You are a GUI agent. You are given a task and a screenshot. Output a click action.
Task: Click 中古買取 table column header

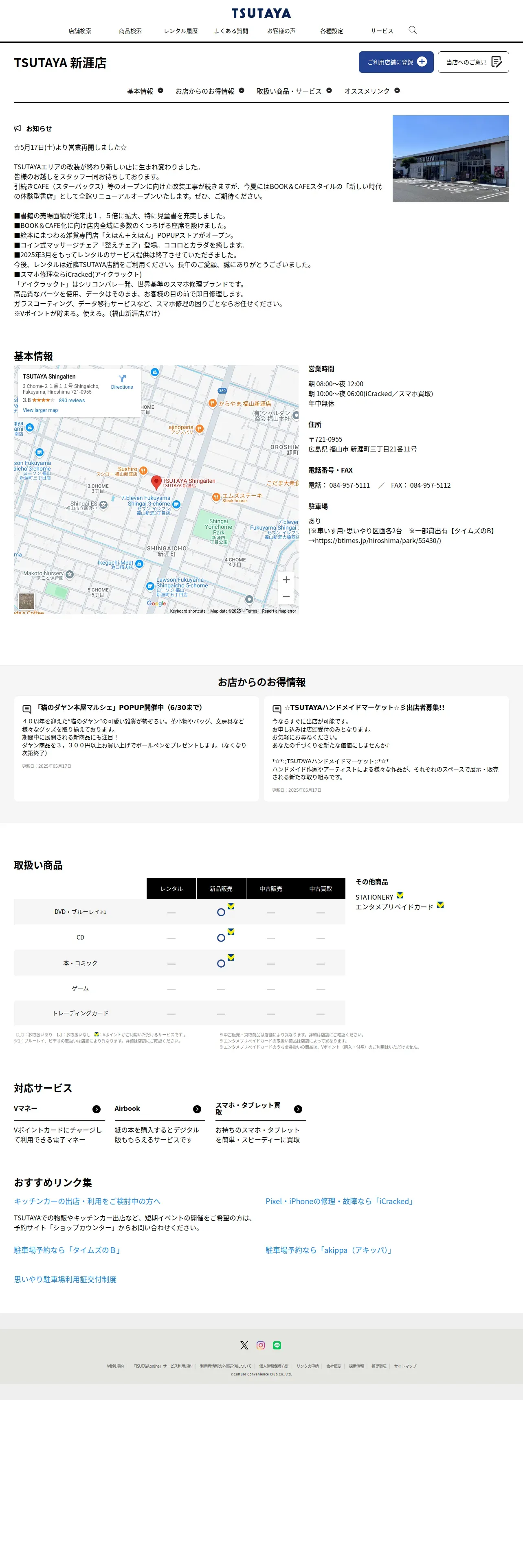(x=321, y=889)
